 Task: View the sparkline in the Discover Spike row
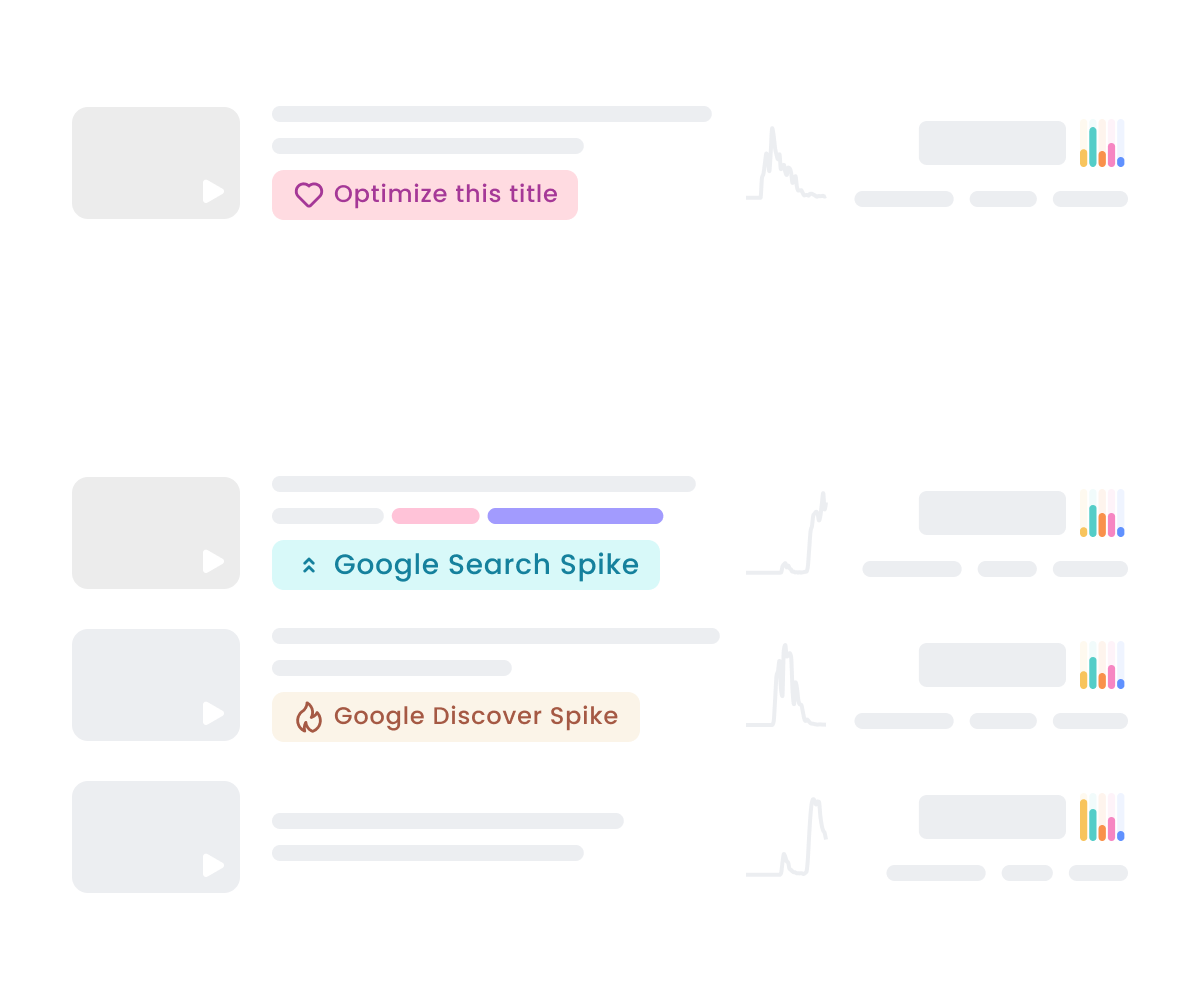(788, 687)
